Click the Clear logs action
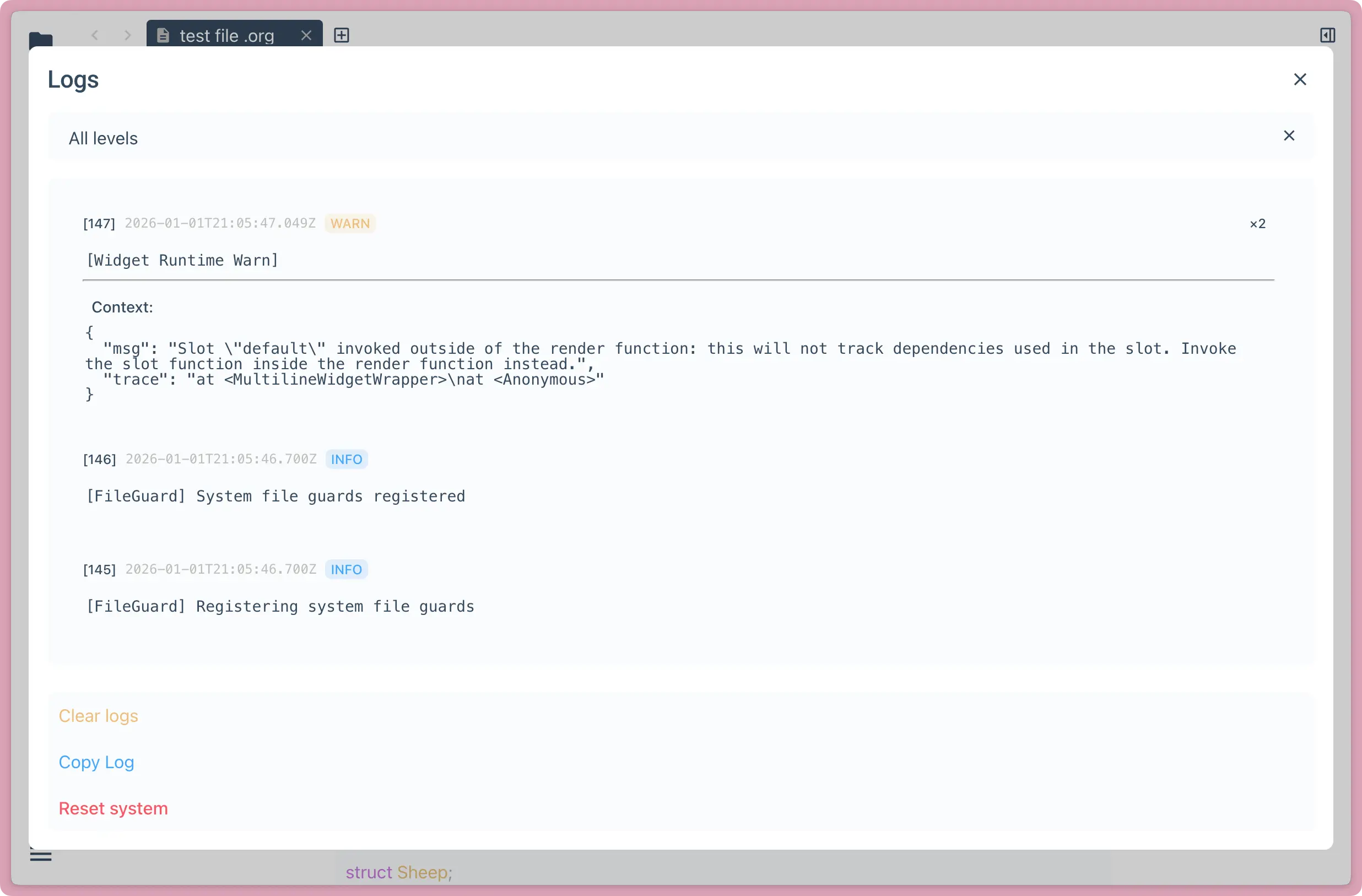 [99, 716]
